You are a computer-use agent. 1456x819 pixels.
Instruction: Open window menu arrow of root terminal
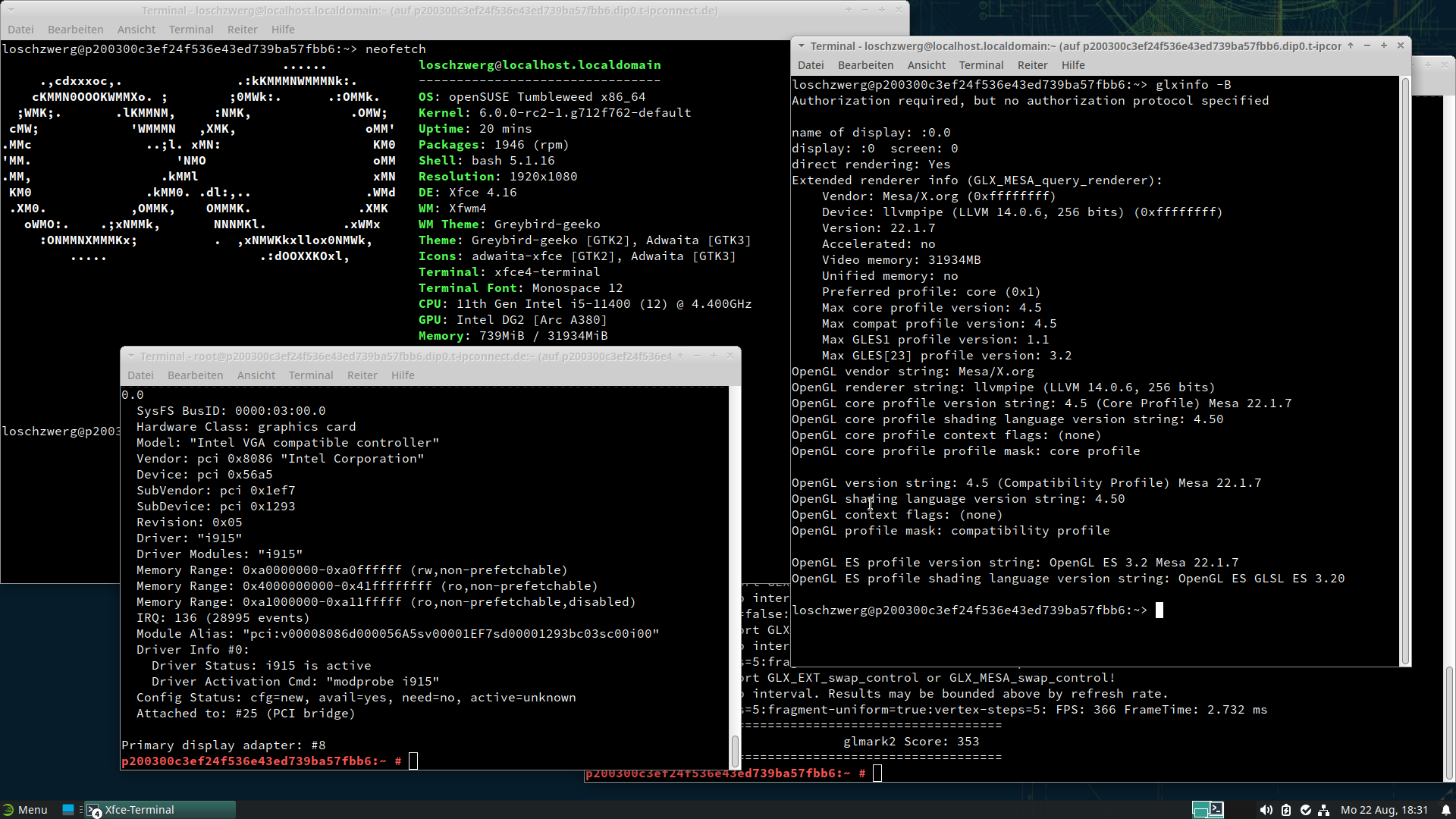coord(131,356)
